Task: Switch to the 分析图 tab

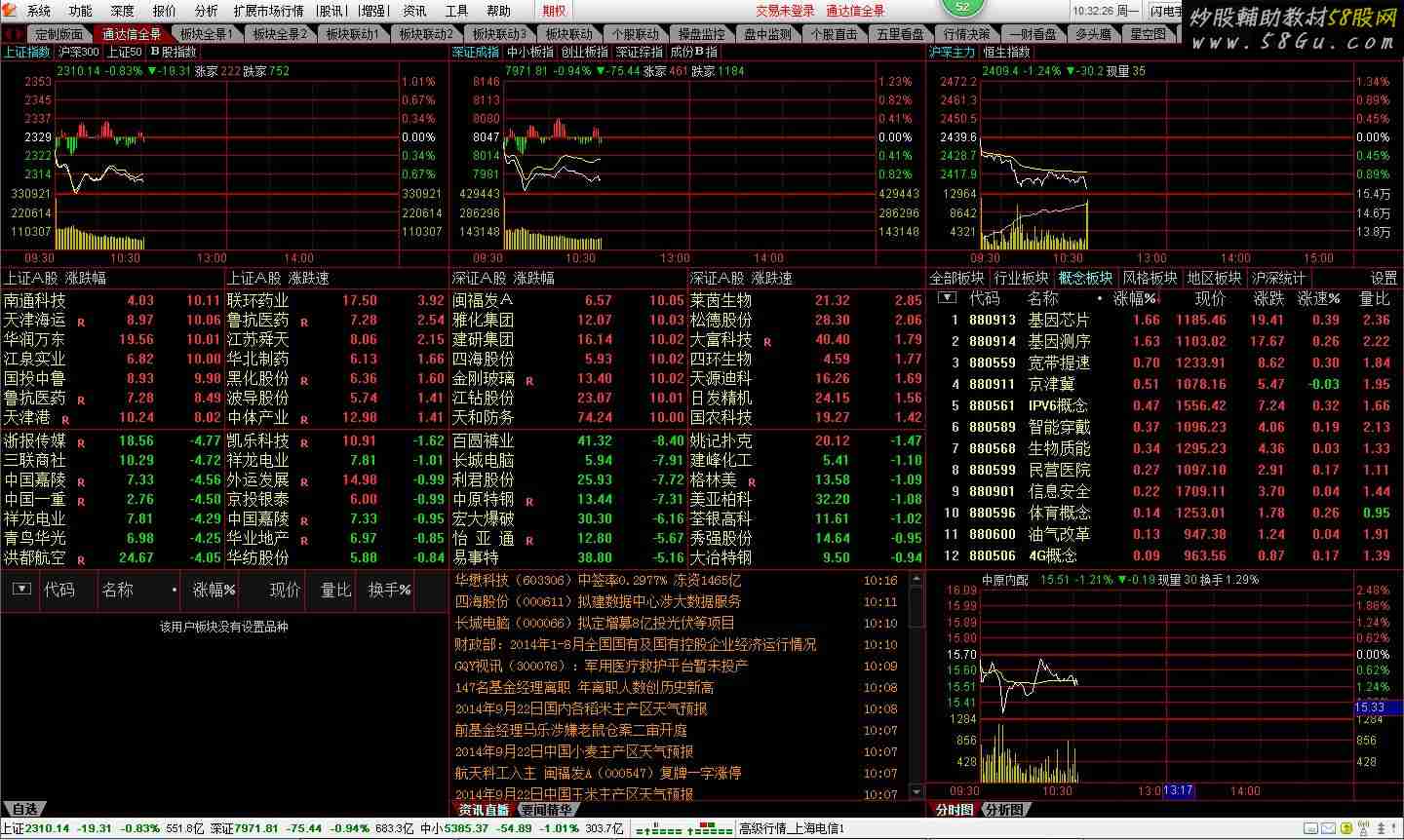Action: coord(1004,810)
